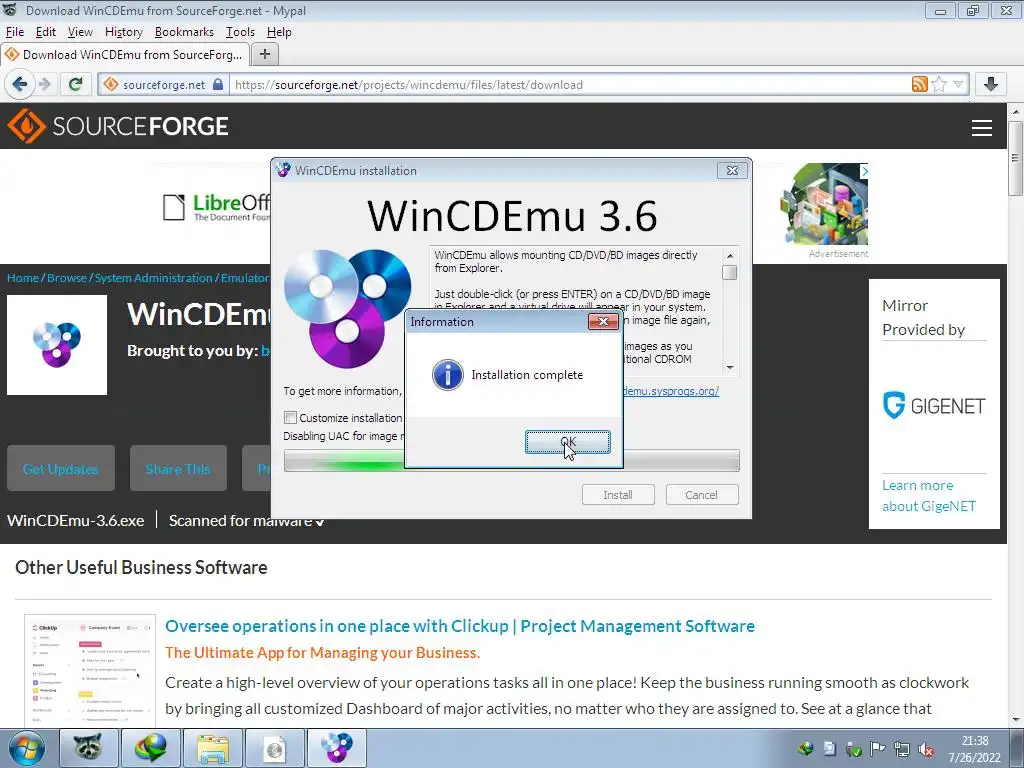Open the sysprogs.org link in installer
Viewport: 1024px width, 768px height.
point(671,391)
